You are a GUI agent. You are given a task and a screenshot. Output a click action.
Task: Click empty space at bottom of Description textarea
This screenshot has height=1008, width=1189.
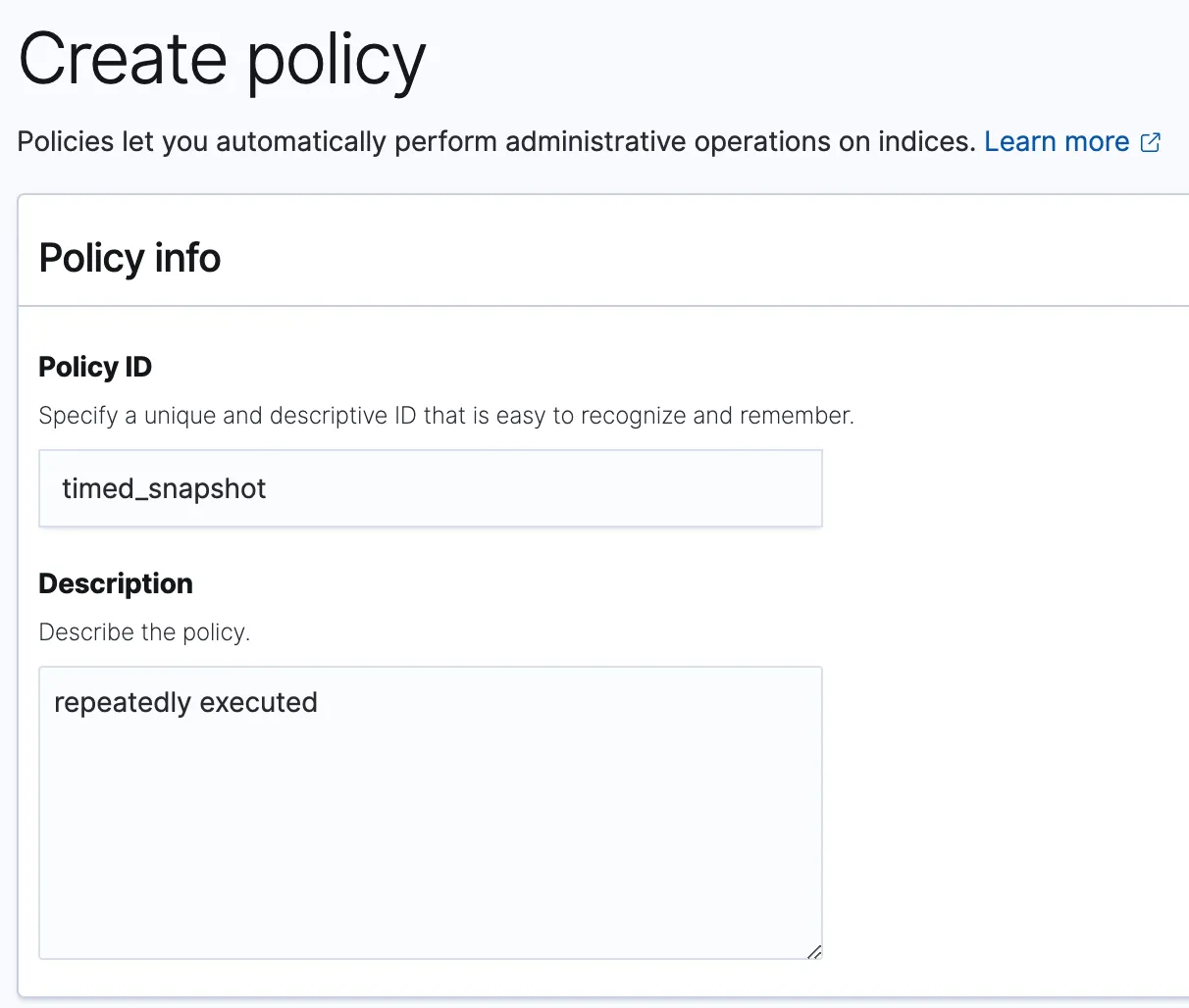[430, 902]
